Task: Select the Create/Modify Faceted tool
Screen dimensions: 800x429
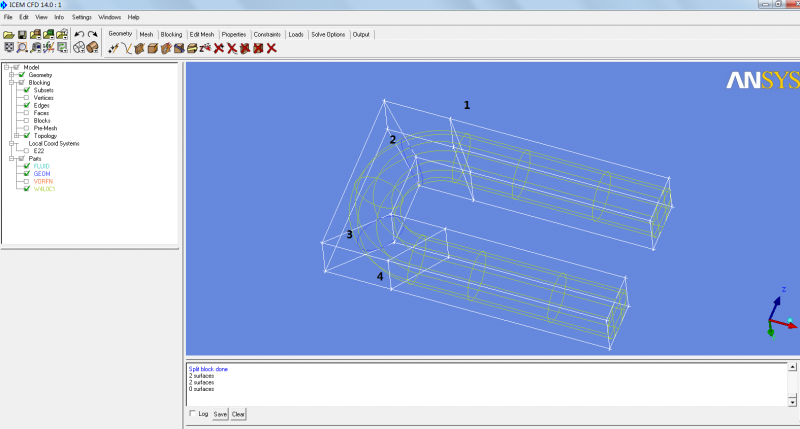Action: click(x=166, y=48)
